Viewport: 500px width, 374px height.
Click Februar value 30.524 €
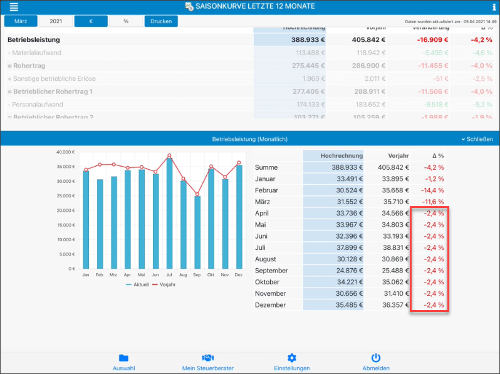pyautogui.click(x=349, y=190)
